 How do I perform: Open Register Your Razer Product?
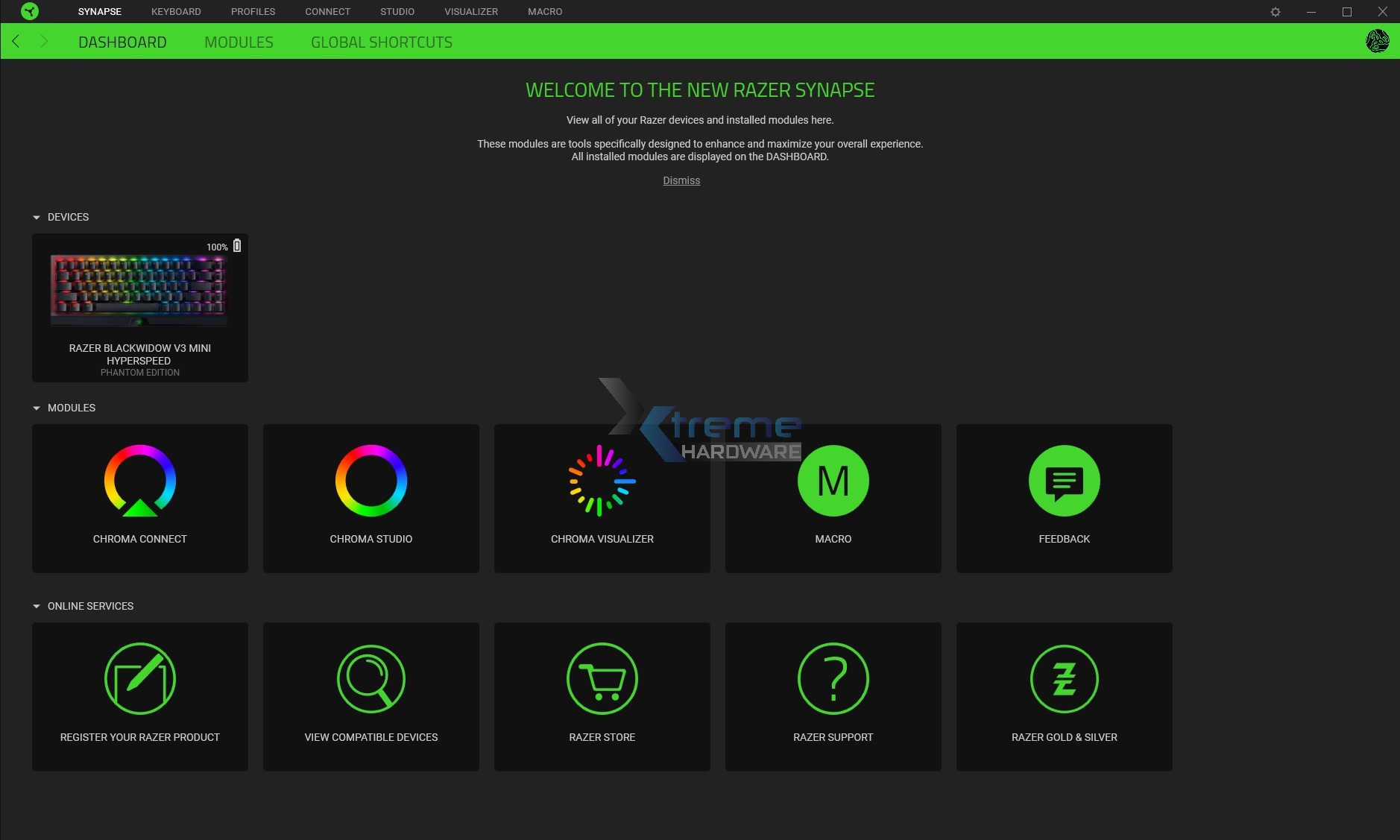pyautogui.click(x=140, y=678)
